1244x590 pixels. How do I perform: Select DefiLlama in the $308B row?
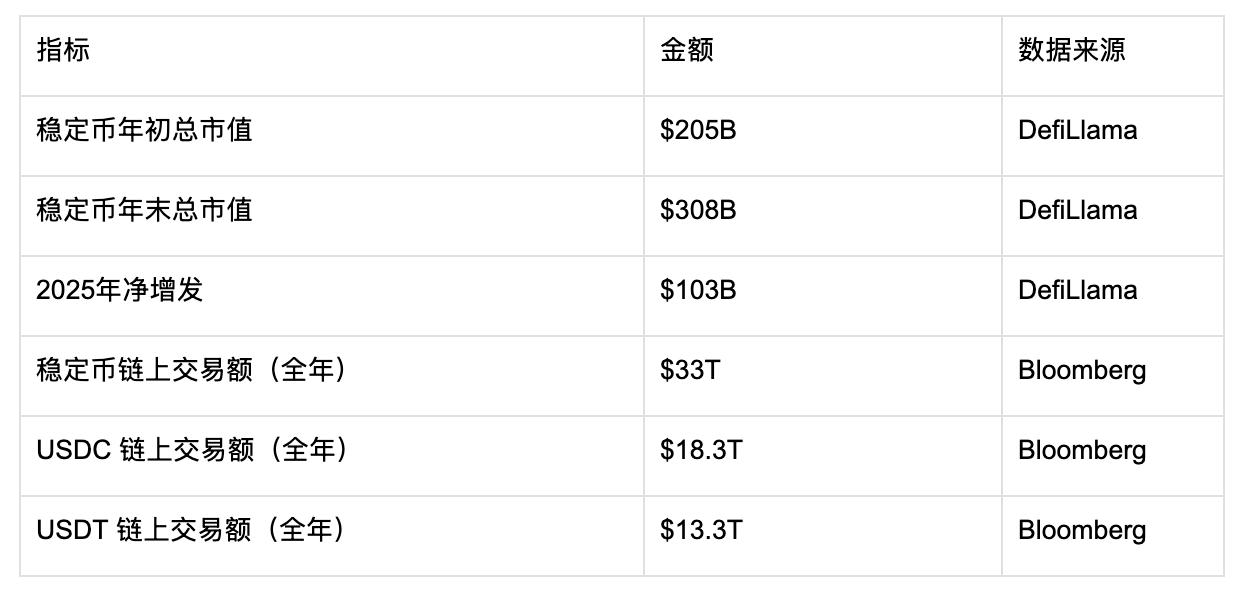pyautogui.click(x=1077, y=210)
